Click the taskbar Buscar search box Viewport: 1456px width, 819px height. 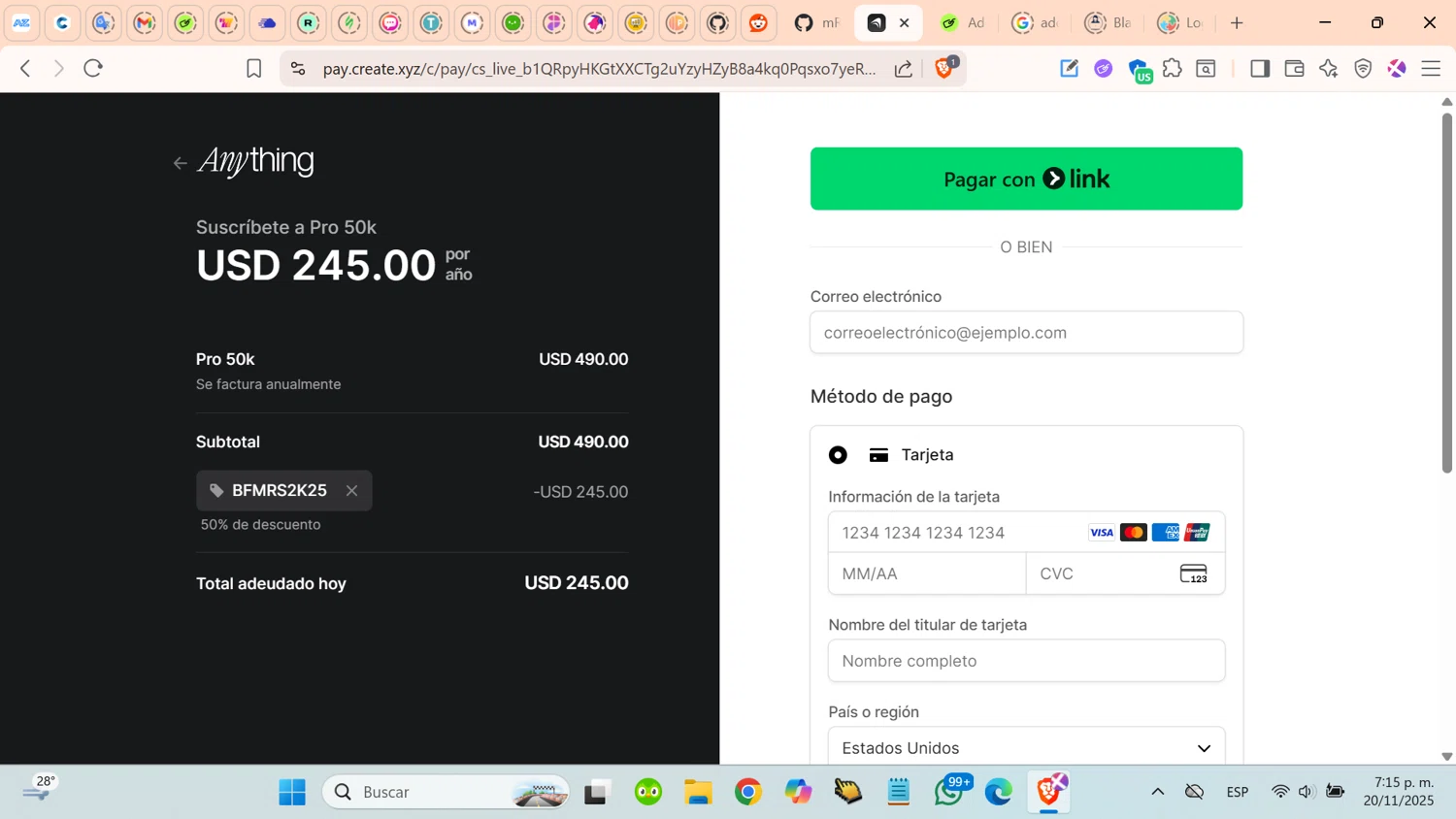(x=446, y=792)
